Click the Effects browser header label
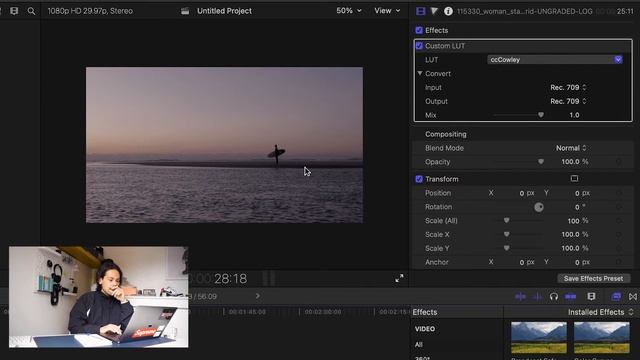640x360 pixels. click(425, 312)
